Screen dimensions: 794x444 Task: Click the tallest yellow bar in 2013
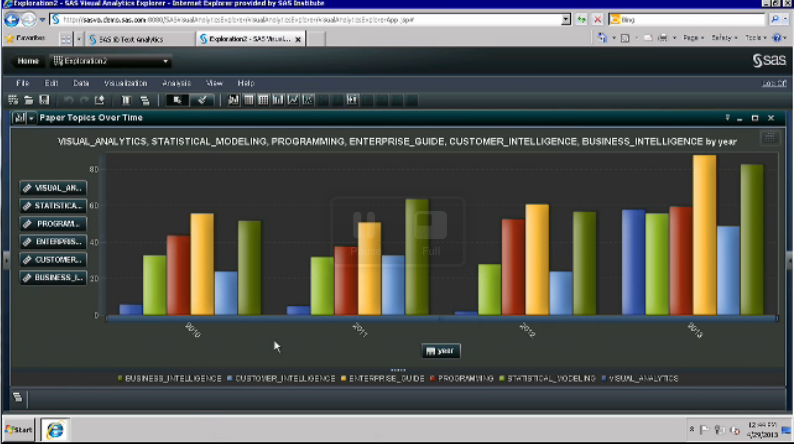(704, 235)
